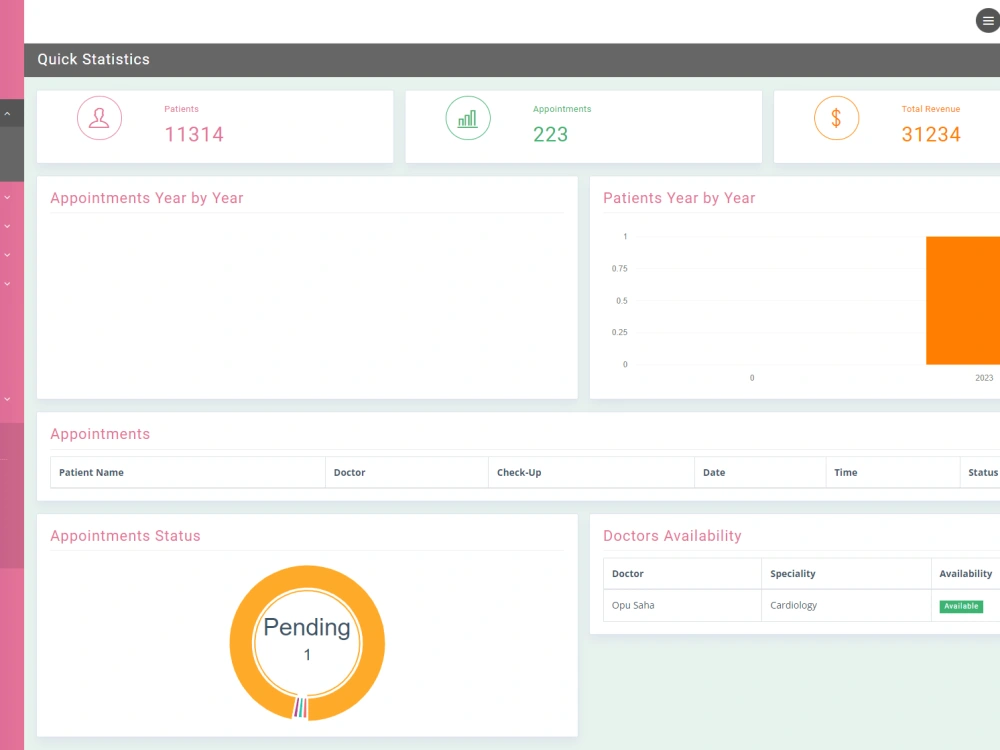Expand the first sidebar menu chevron
The image size is (1000, 750).
pos(6,196)
